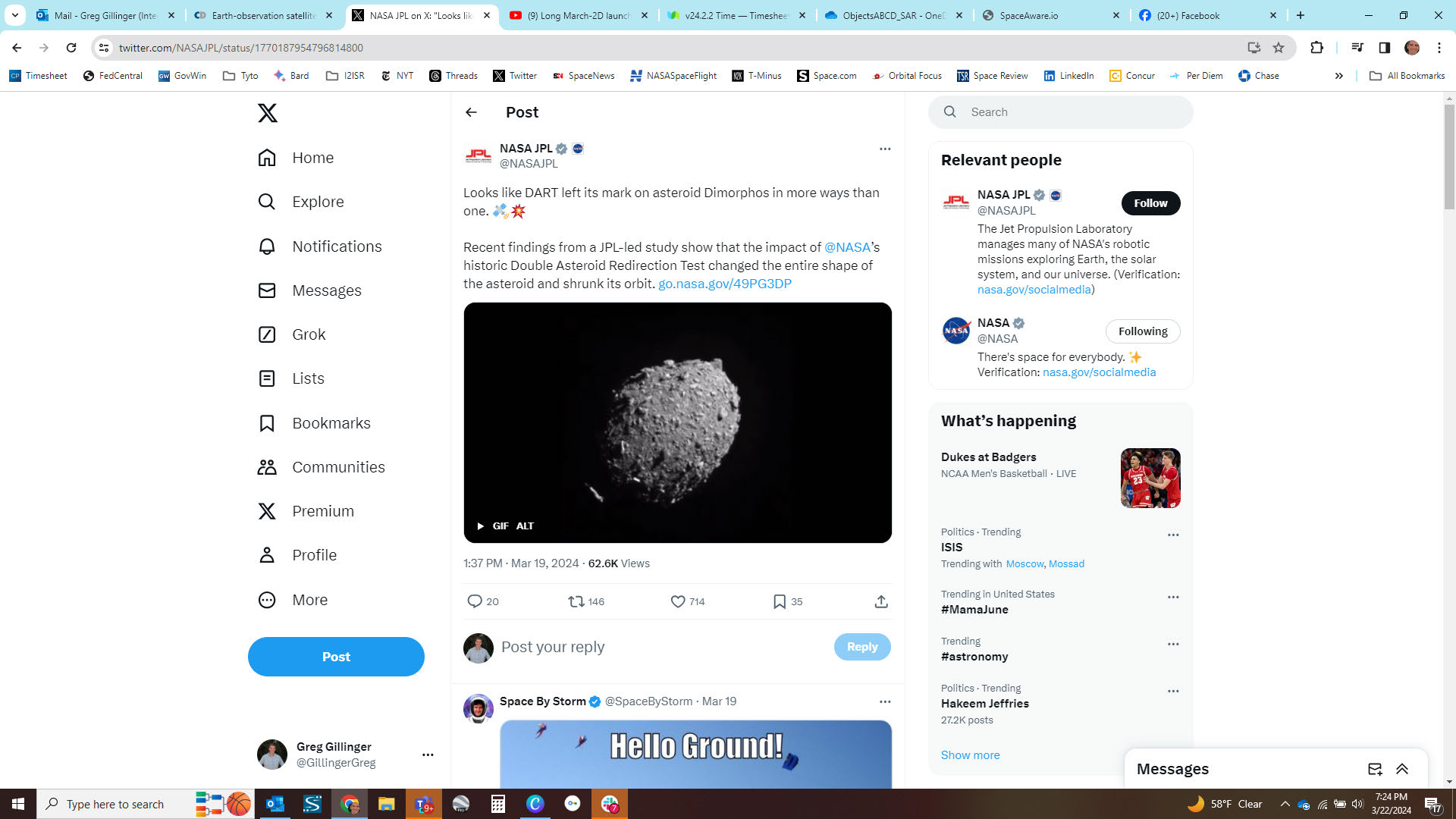Switch to Mail - Greg Gillinger tab

click(105, 15)
